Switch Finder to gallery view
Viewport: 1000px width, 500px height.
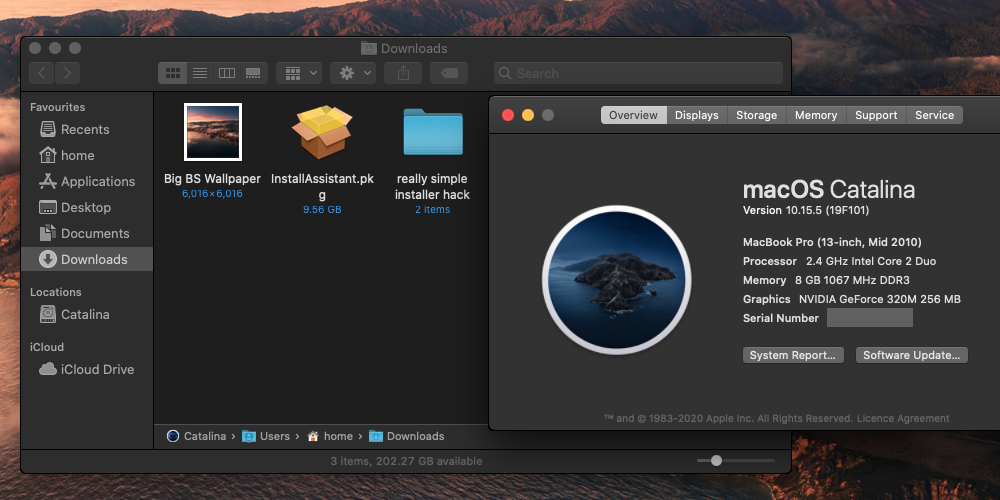point(253,73)
